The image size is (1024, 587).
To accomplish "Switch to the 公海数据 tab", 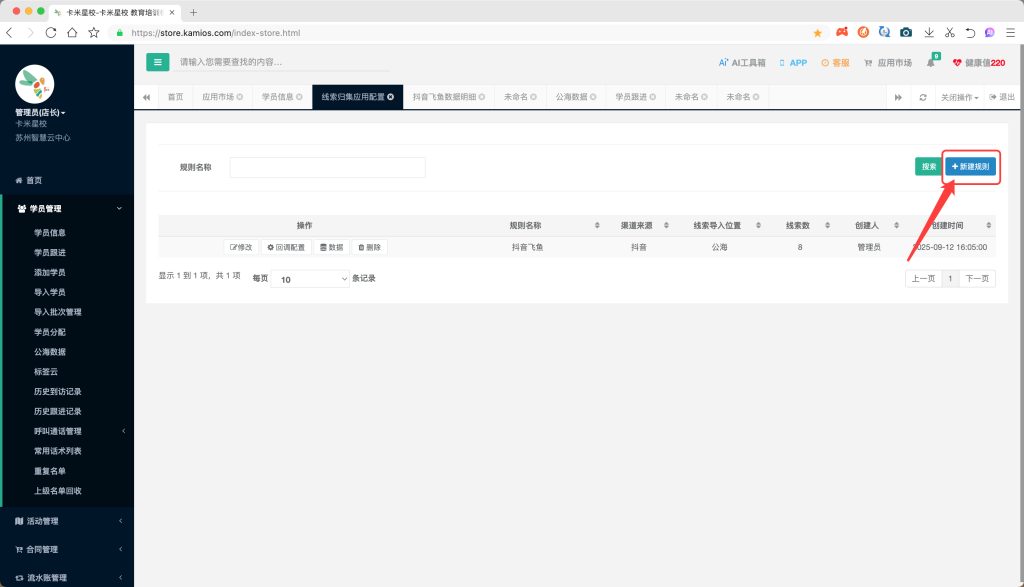I will 572,97.
